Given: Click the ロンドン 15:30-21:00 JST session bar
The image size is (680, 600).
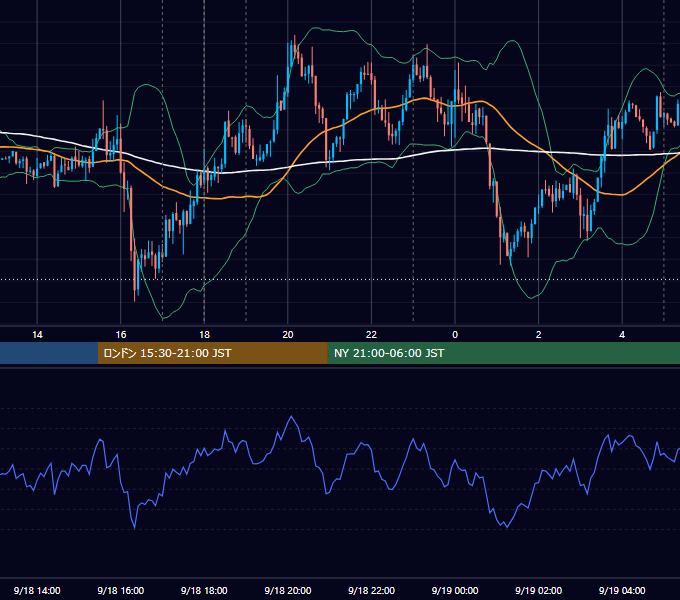Looking at the screenshot, I should (x=212, y=353).
